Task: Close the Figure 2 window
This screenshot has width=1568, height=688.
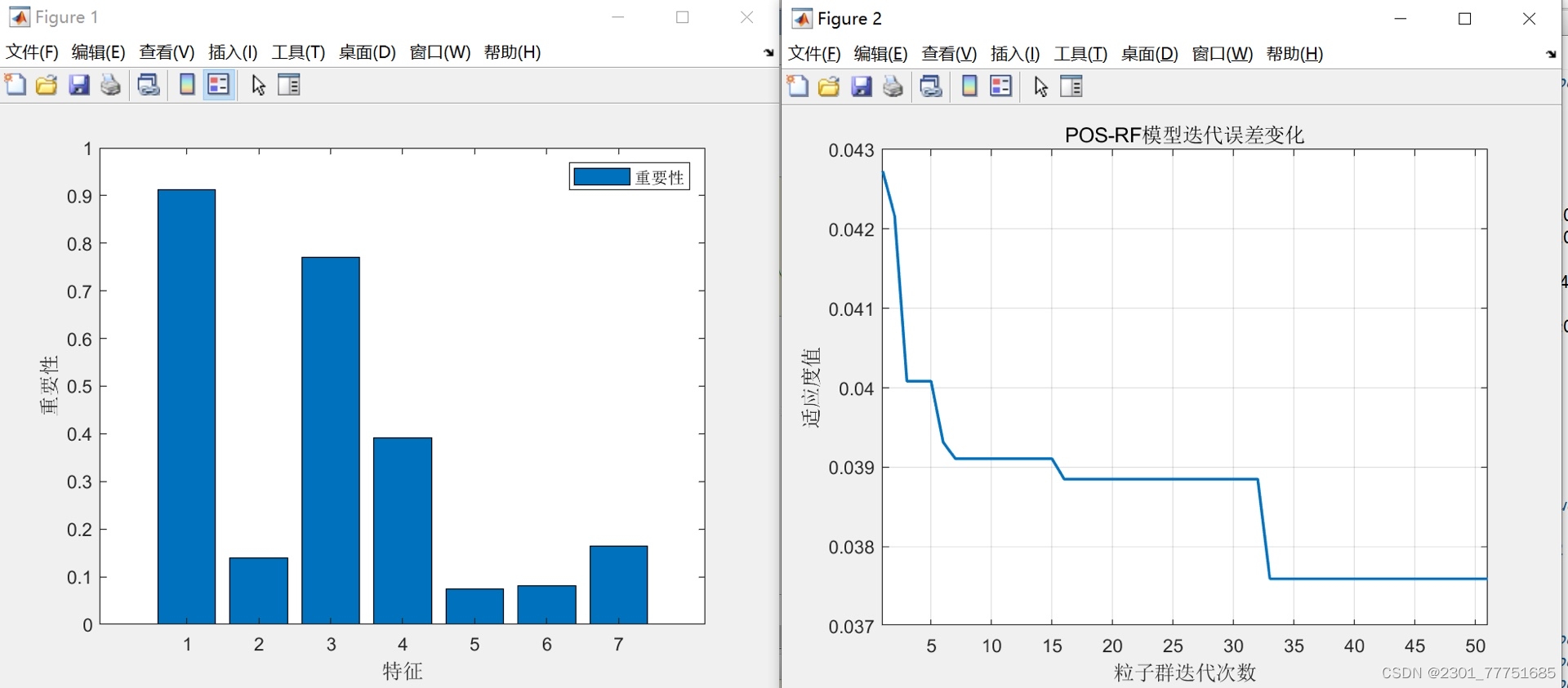Action: click(1530, 19)
